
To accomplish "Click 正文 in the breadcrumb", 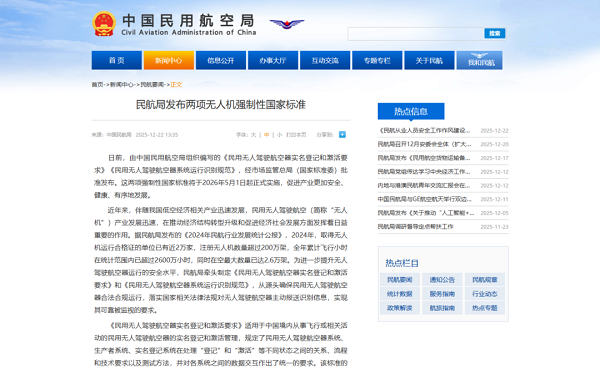I will (x=176, y=85).
